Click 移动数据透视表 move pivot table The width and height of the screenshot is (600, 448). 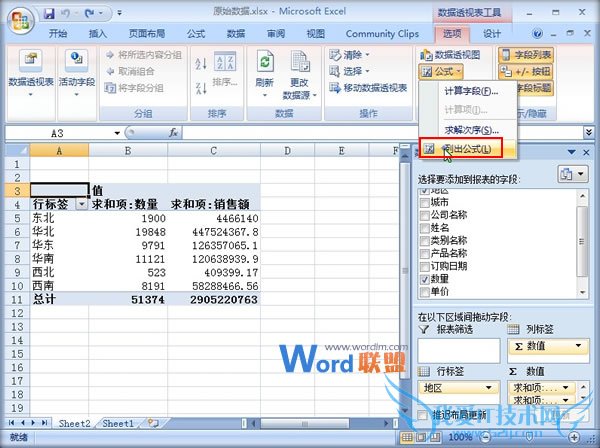pos(368,88)
